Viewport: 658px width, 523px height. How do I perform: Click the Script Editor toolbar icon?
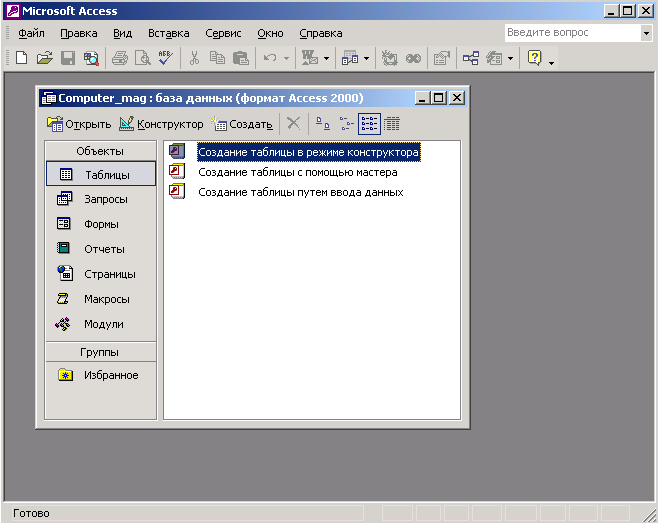[x=413, y=58]
